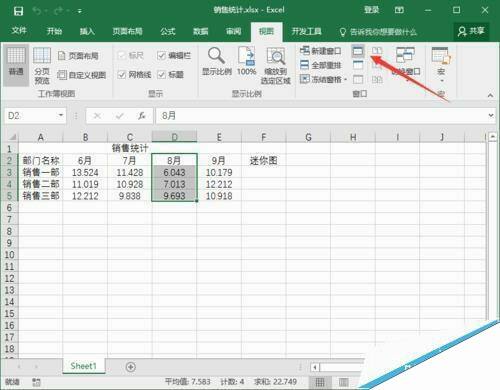Switch to the Insert (插入) tab

coord(87,31)
